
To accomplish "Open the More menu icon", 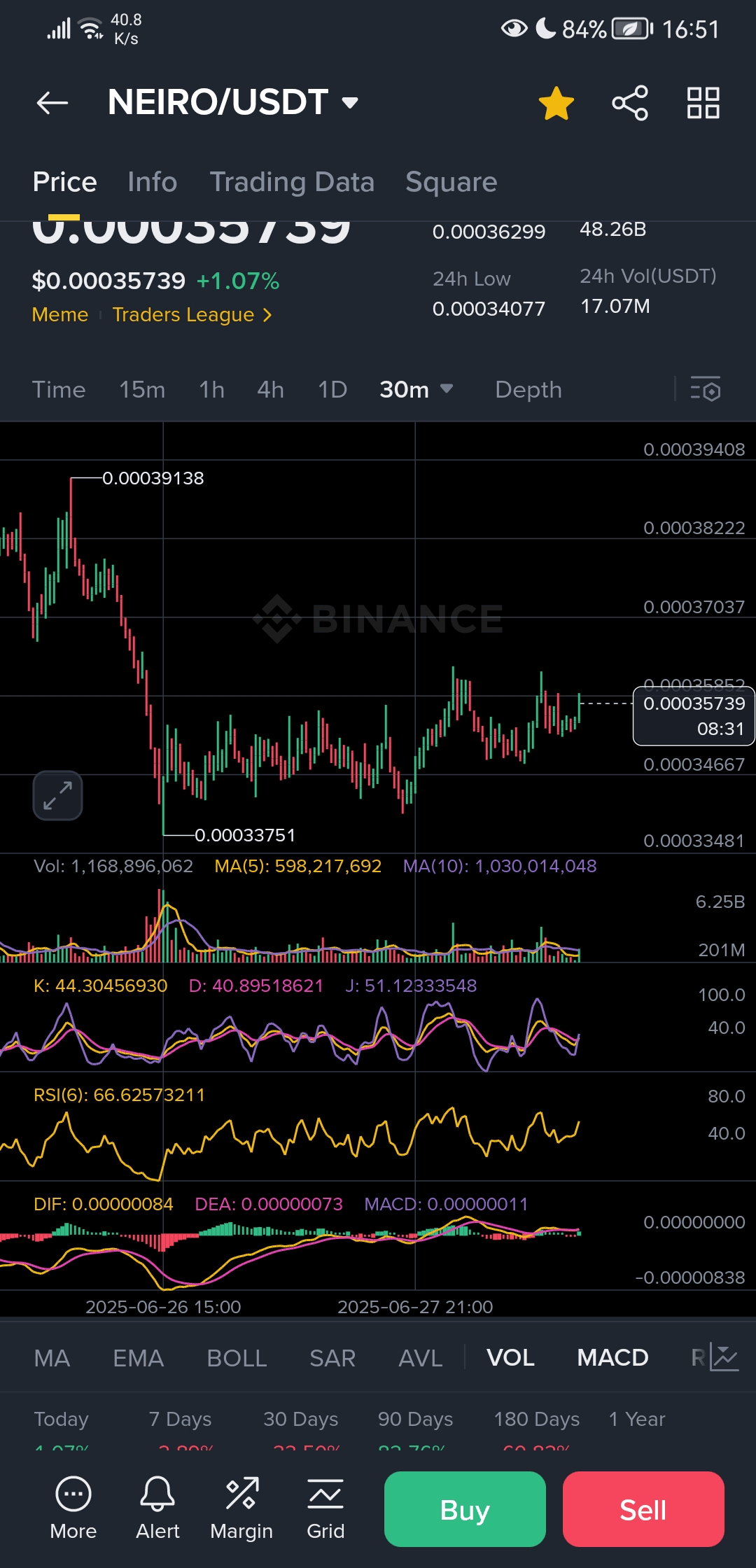I will (x=73, y=1508).
